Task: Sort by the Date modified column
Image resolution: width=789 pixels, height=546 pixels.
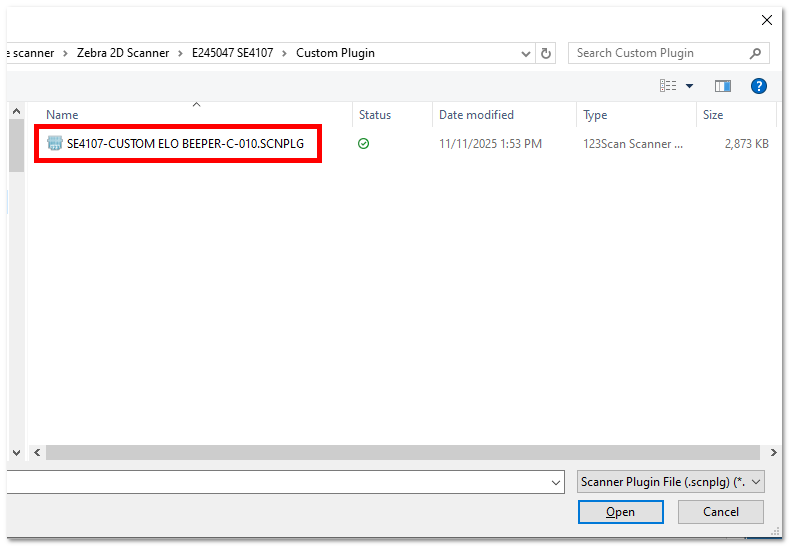Action: [x=476, y=115]
